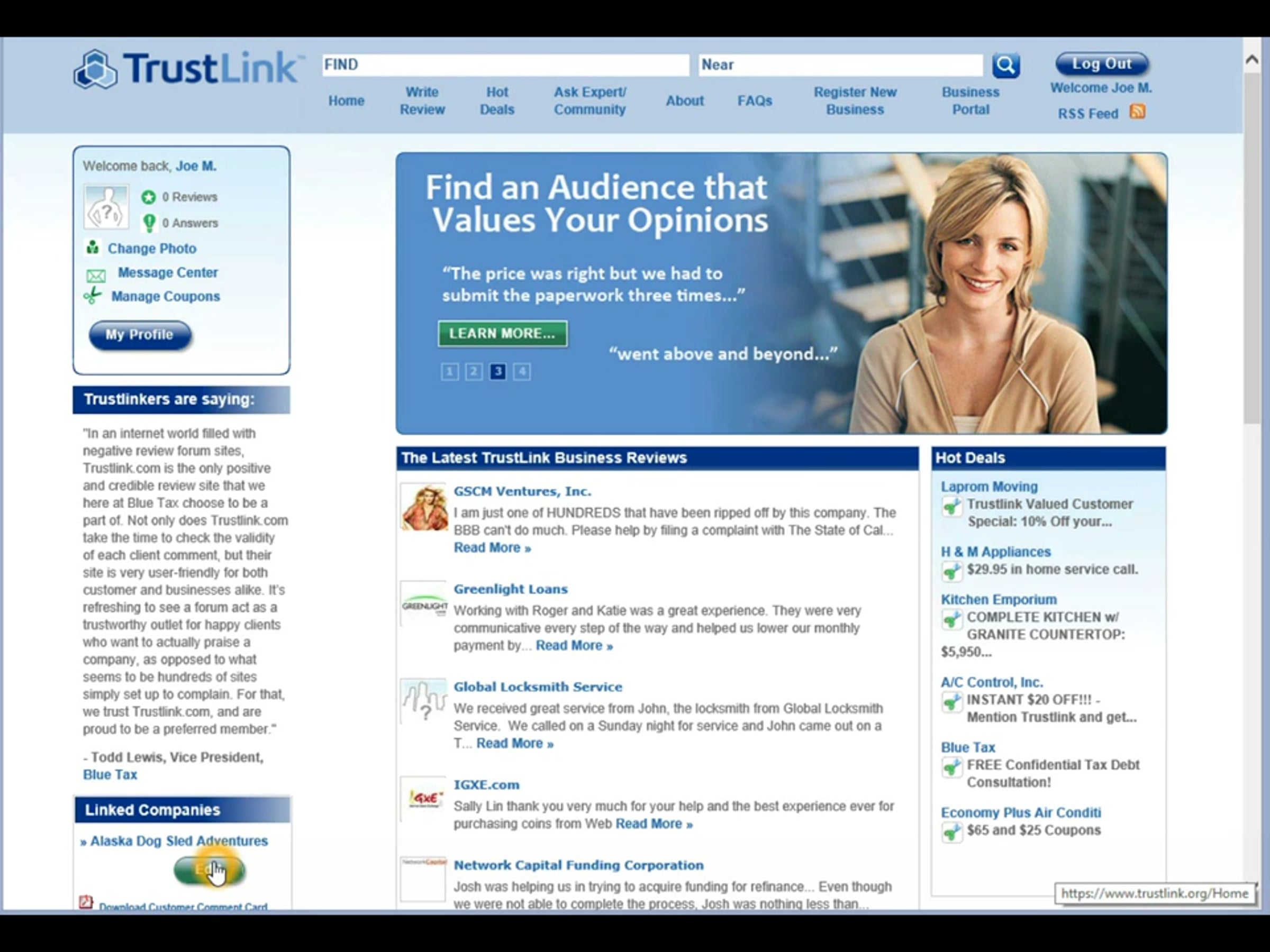The image size is (1270, 952).
Task: Open Ask Expert/Community menu item
Action: [589, 100]
